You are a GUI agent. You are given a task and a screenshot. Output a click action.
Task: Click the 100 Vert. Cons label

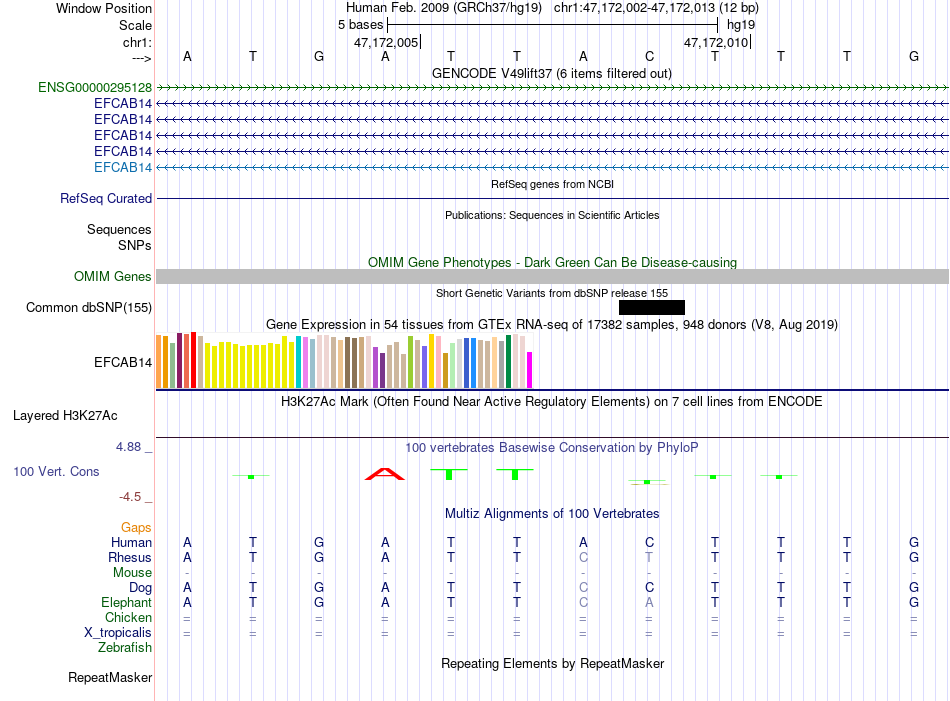point(56,471)
